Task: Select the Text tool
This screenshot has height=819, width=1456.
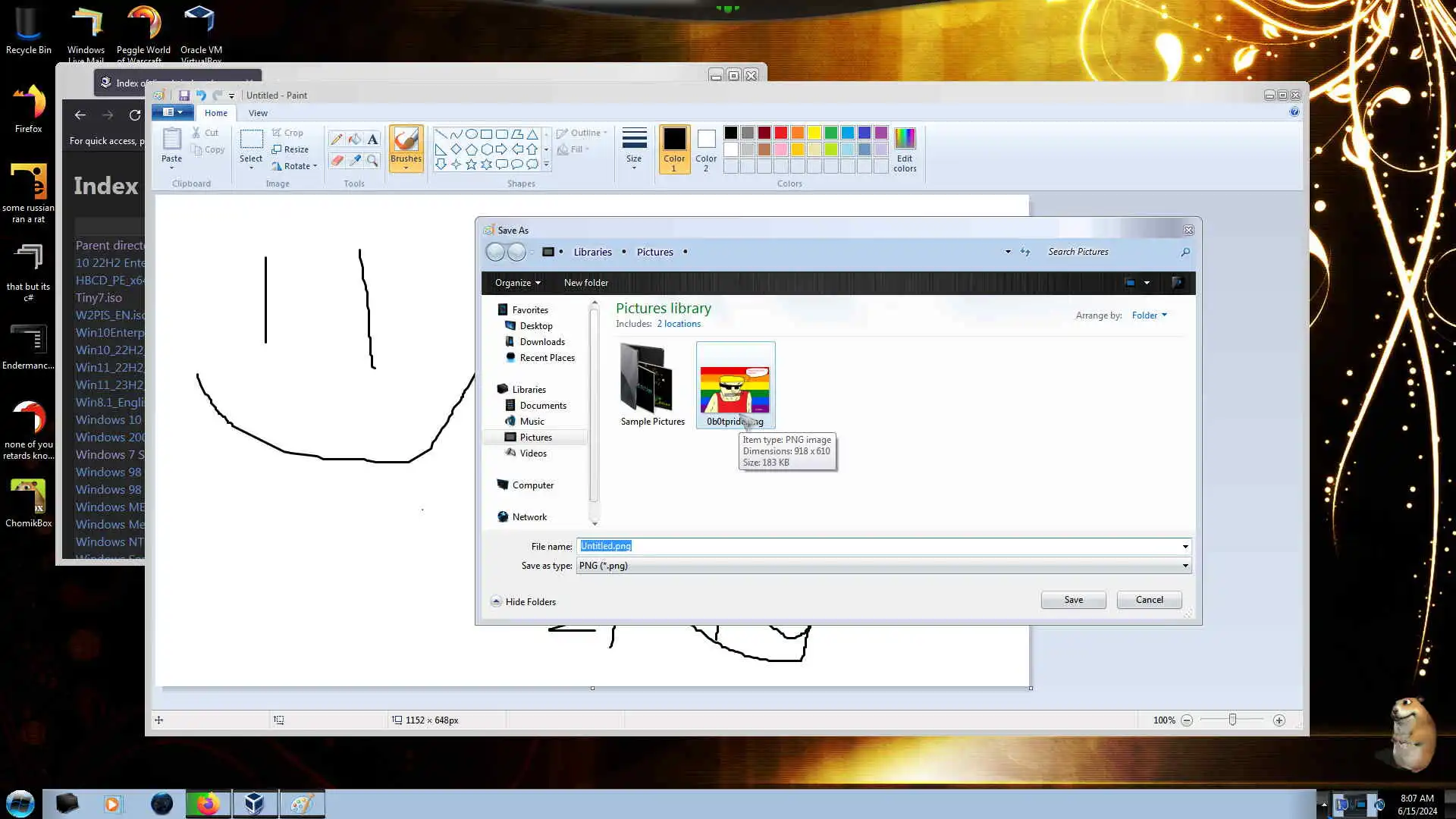Action: tap(372, 139)
